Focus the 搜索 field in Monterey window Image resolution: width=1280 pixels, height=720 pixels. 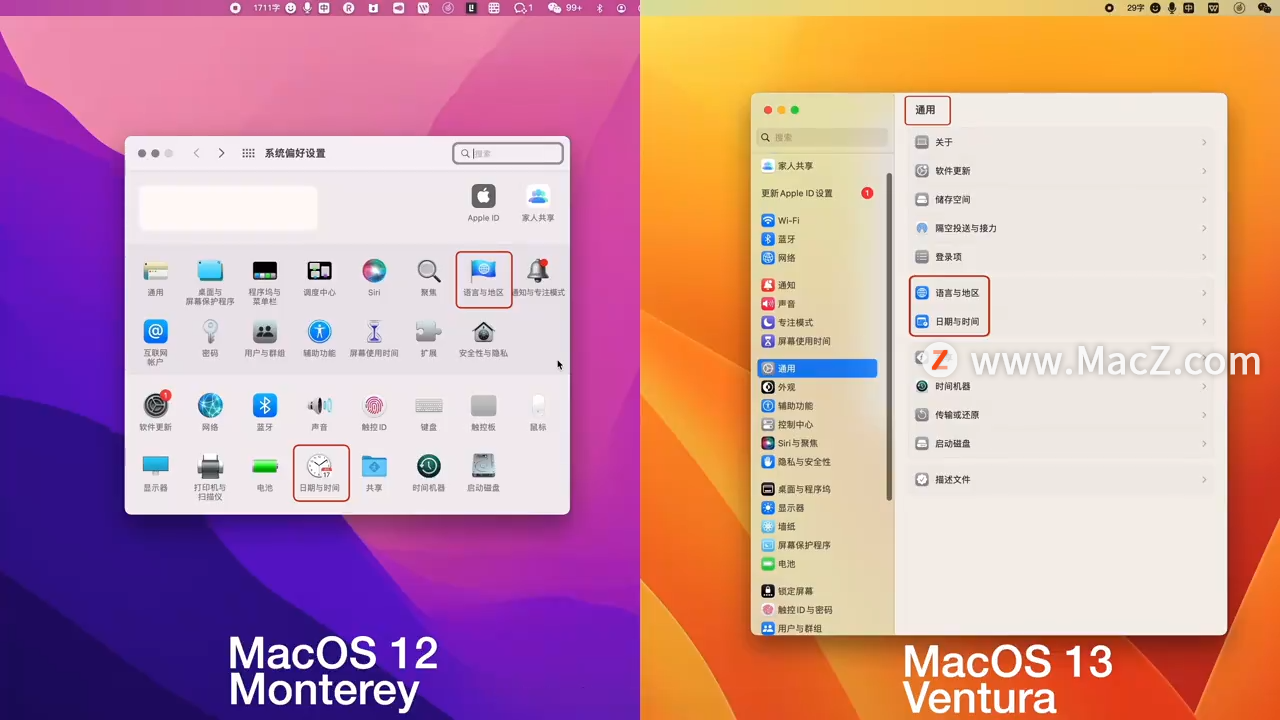coord(508,153)
